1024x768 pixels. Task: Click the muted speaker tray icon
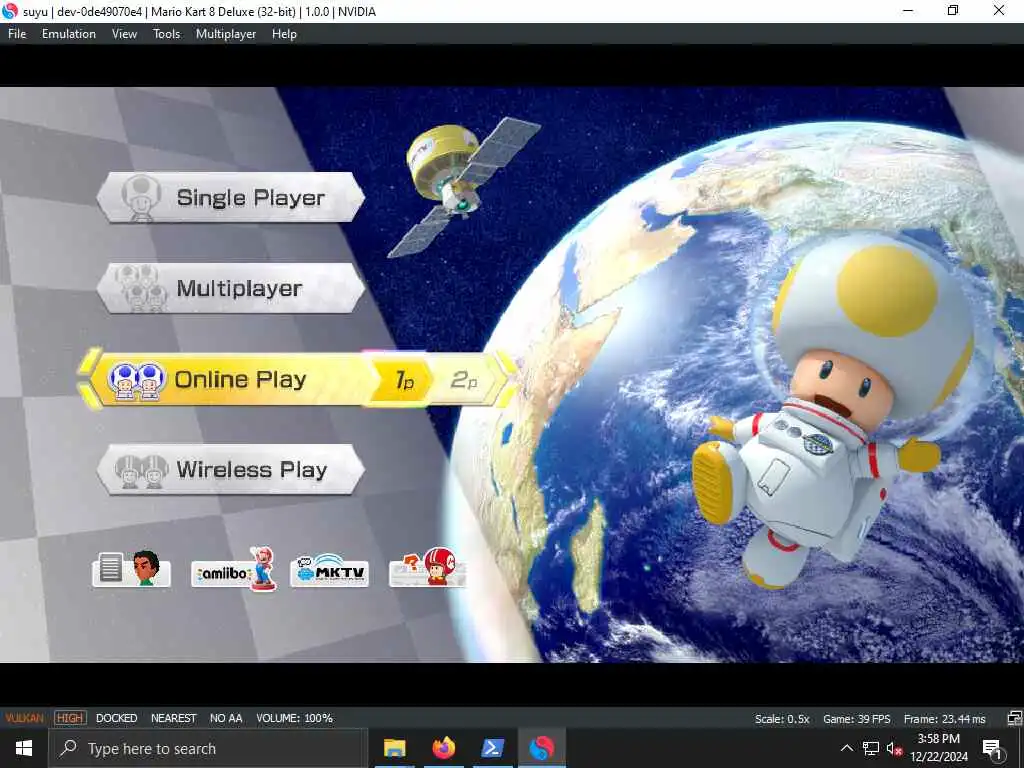tap(894, 748)
